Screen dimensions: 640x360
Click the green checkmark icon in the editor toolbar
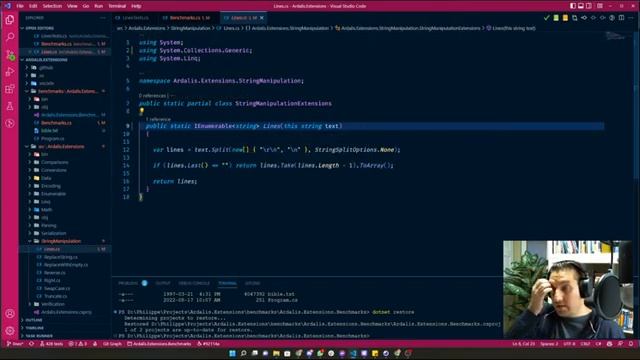(547, 18)
